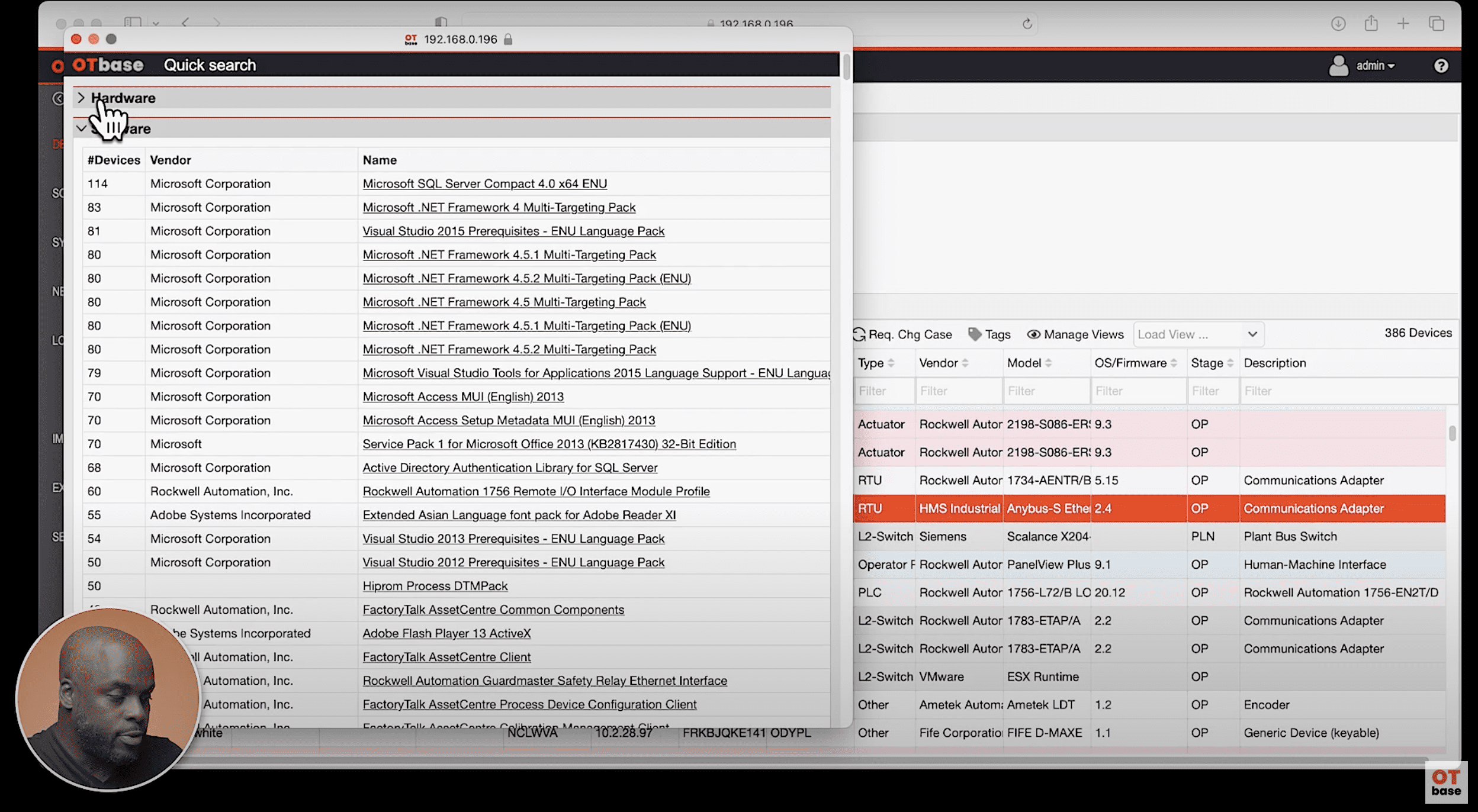Expand the Hardware section

tap(82, 98)
